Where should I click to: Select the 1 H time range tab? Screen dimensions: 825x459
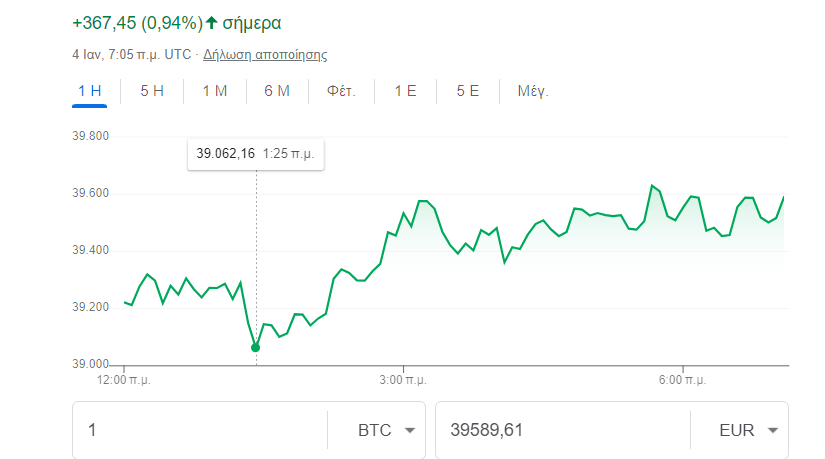[x=90, y=91]
